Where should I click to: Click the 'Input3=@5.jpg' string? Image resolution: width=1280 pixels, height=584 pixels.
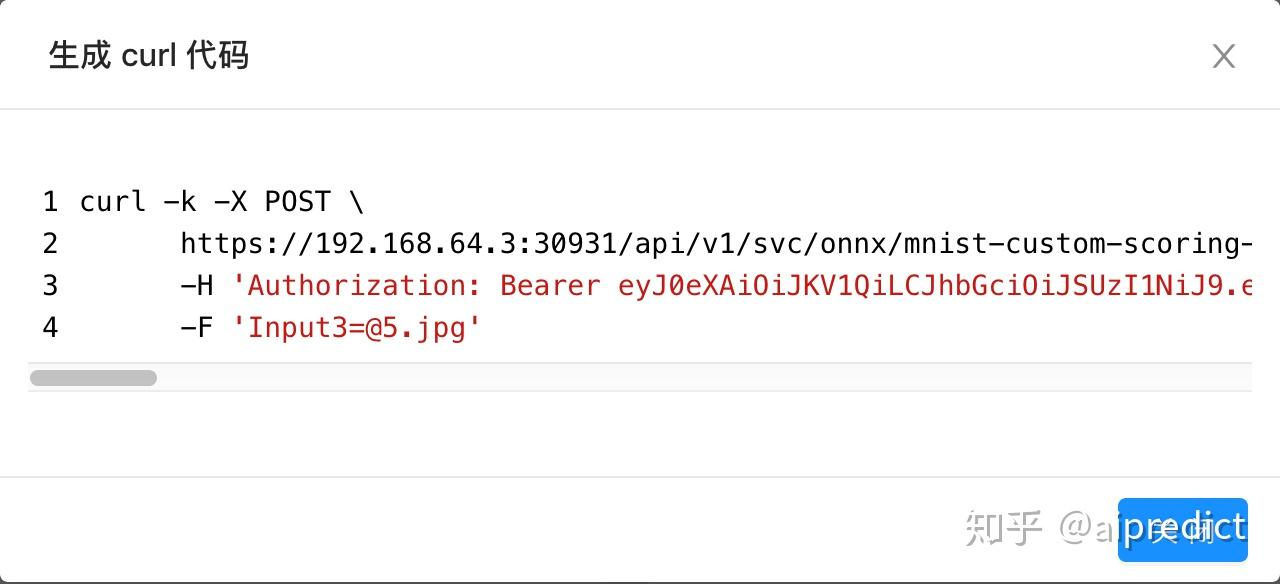tap(357, 328)
